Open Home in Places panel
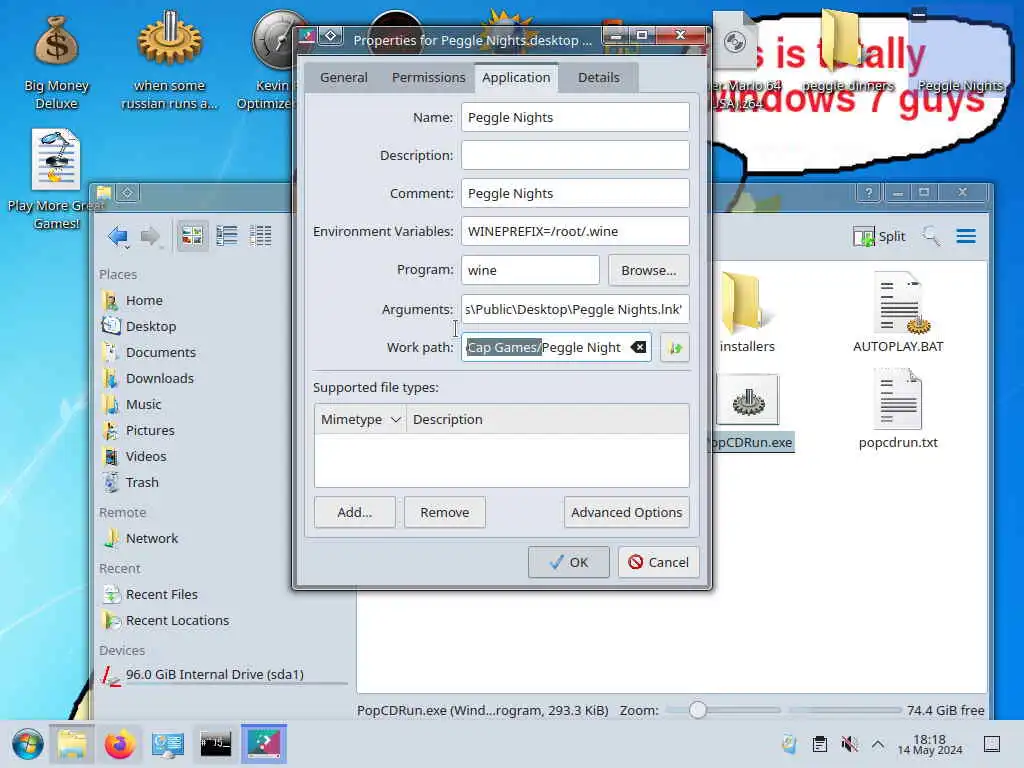This screenshot has width=1024, height=768. pyautogui.click(x=144, y=300)
